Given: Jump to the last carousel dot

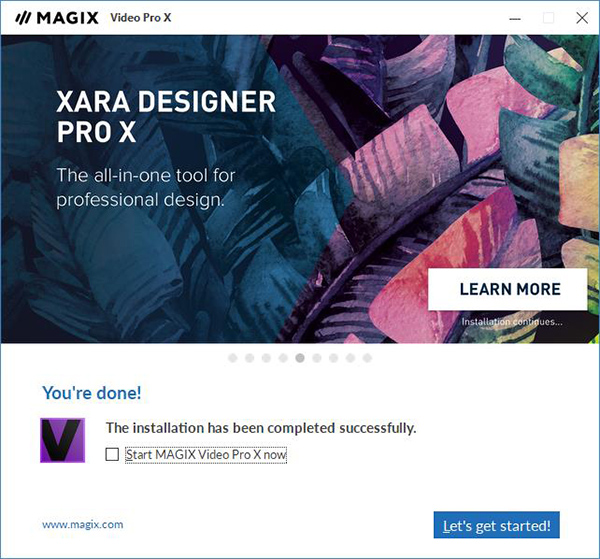Looking at the screenshot, I should 367,358.
